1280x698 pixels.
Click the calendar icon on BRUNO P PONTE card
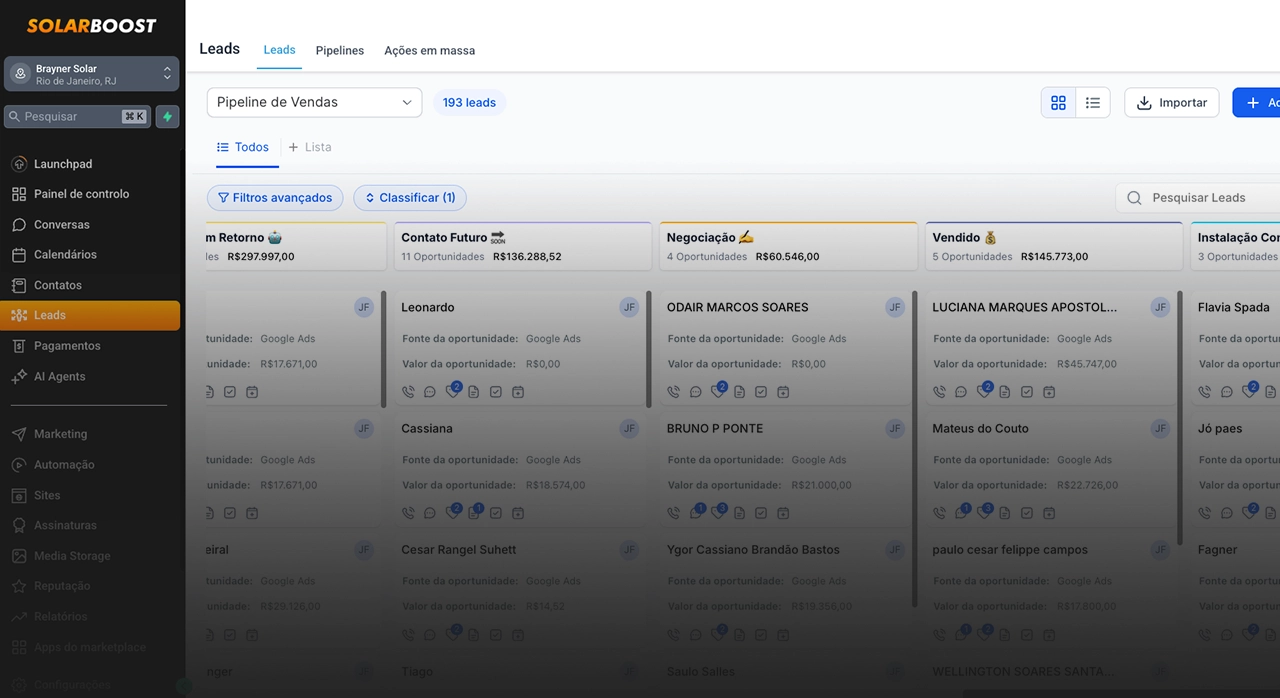[783, 513]
